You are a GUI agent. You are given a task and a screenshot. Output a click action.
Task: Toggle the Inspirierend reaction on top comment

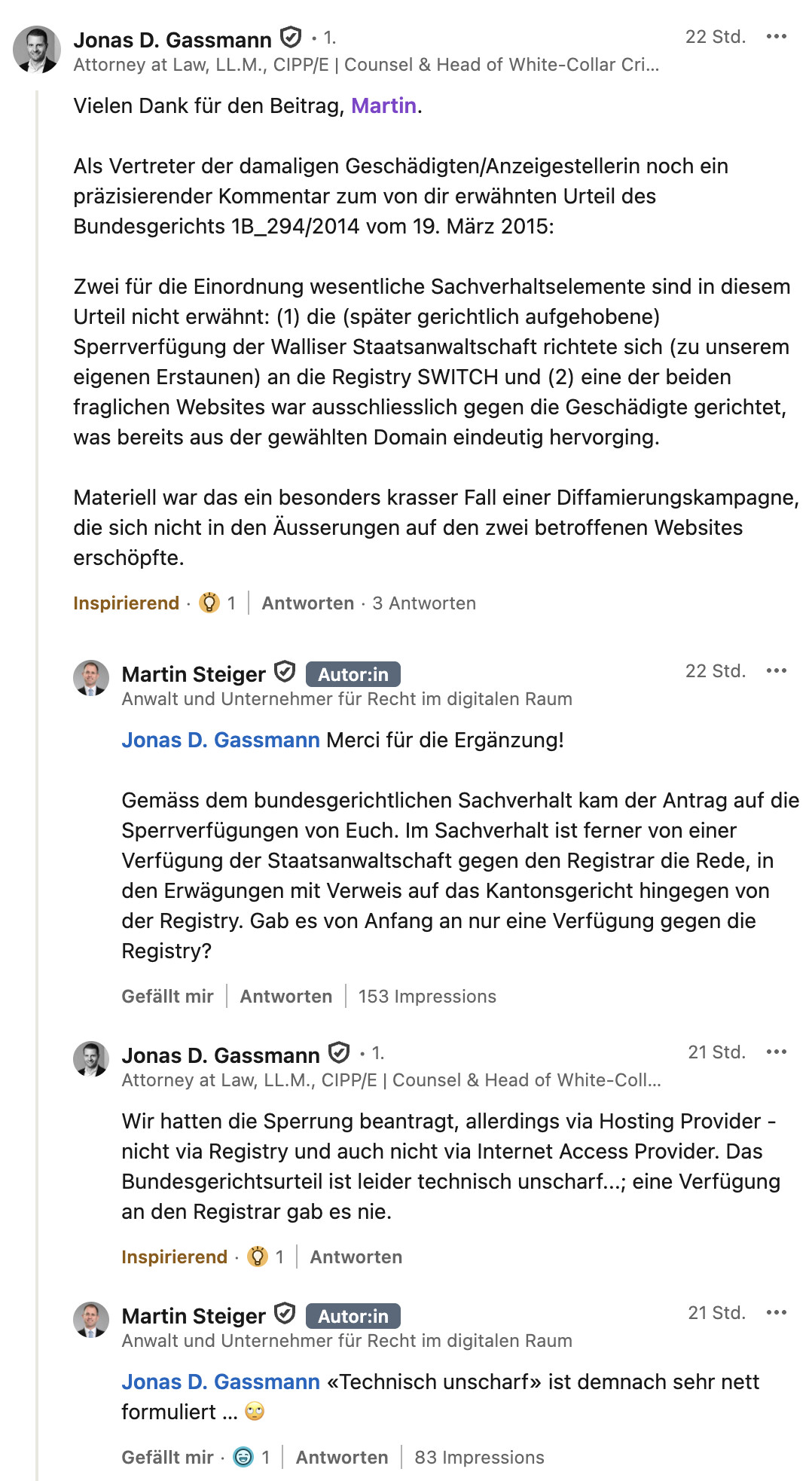[126, 603]
